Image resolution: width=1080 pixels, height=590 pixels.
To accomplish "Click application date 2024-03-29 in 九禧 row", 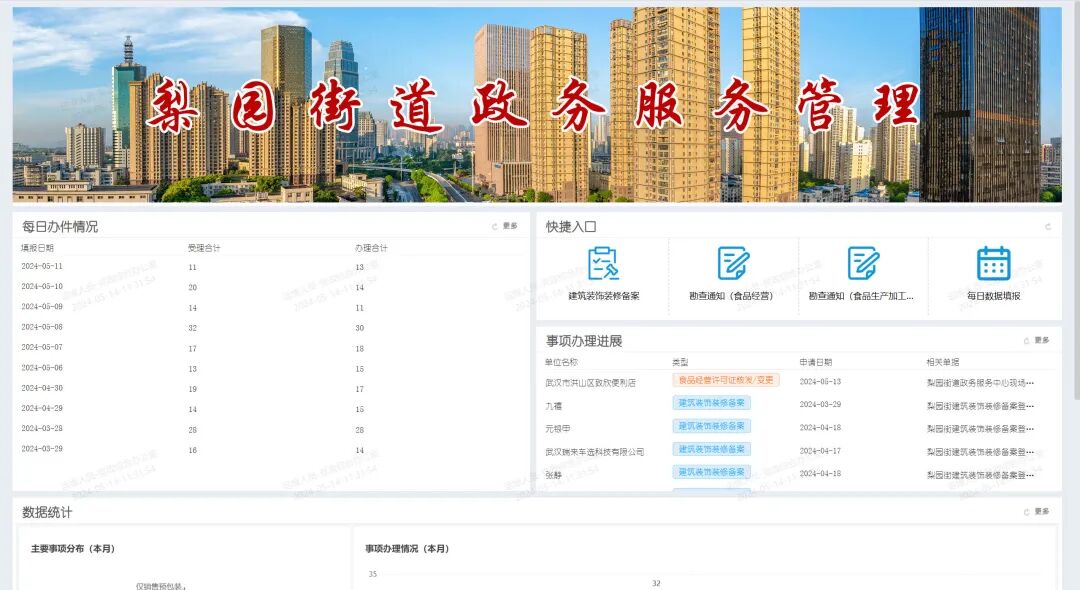I will pyautogui.click(x=820, y=405).
